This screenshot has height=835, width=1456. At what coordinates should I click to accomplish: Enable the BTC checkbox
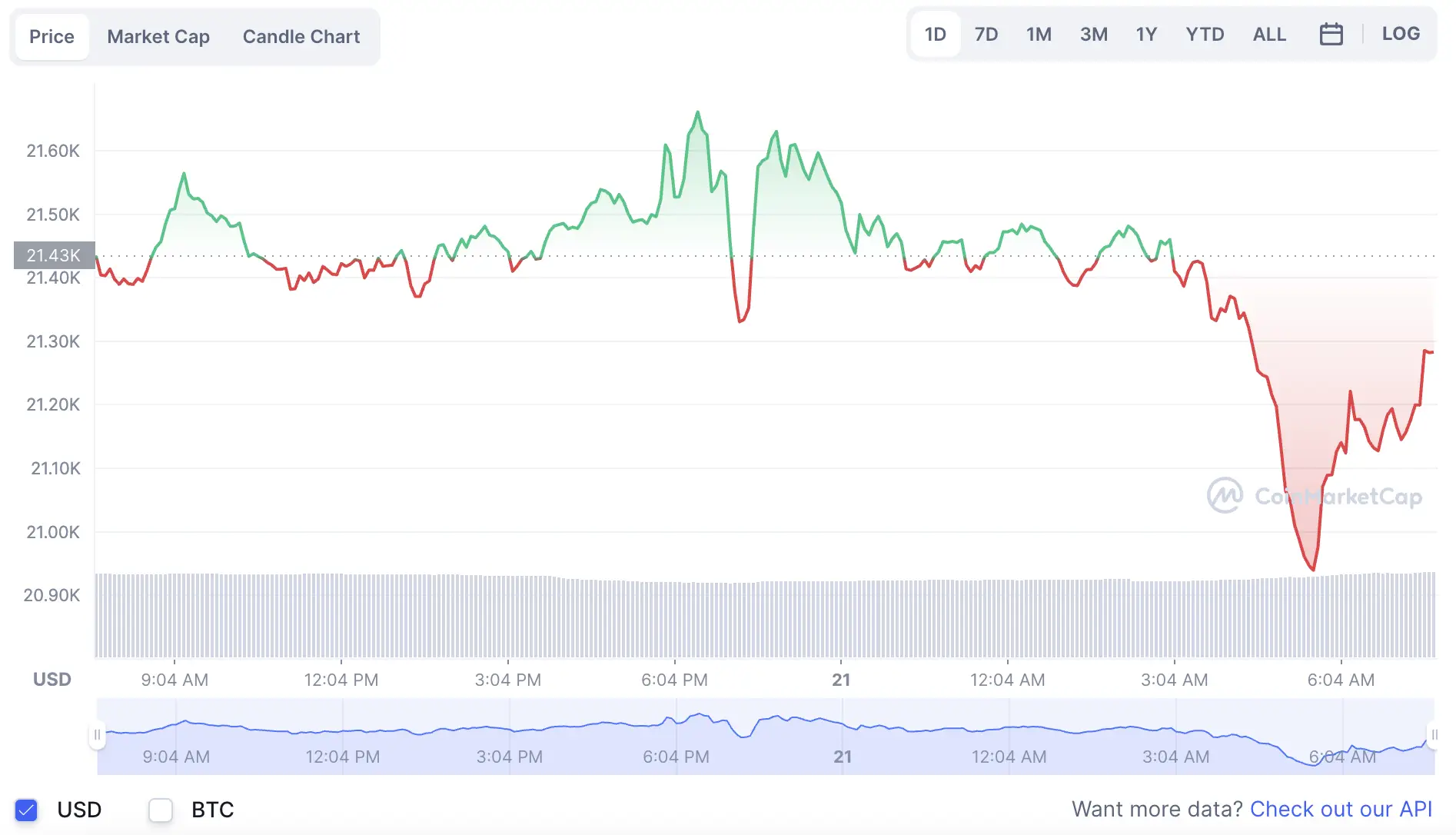(x=160, y=809)
